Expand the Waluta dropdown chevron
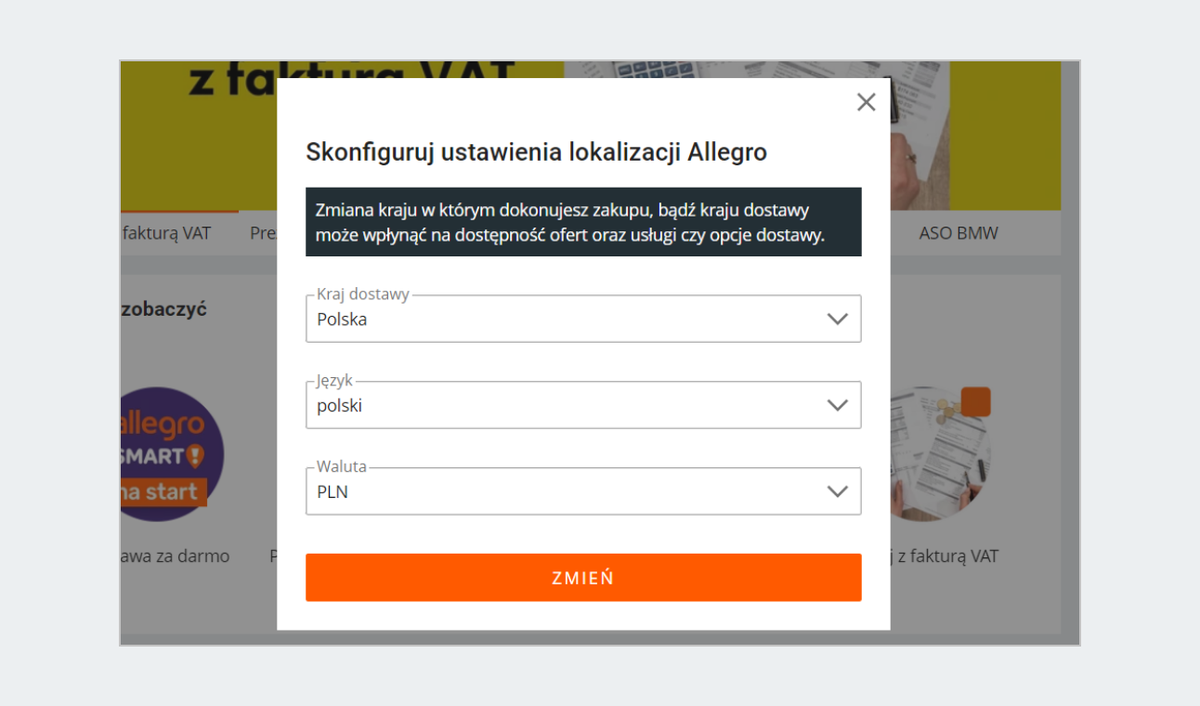 [837, 491]
